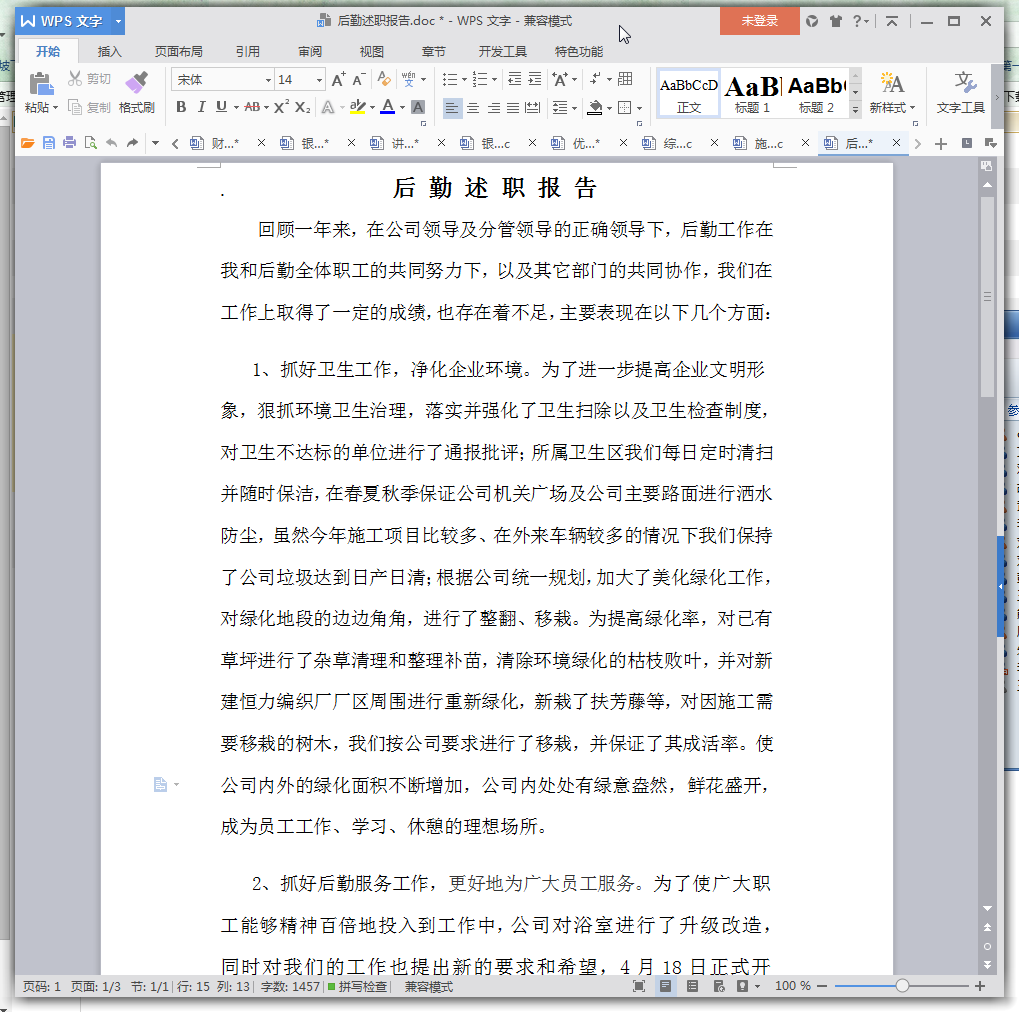Click the Clear Formatting eraser icon

click(384, 79)
